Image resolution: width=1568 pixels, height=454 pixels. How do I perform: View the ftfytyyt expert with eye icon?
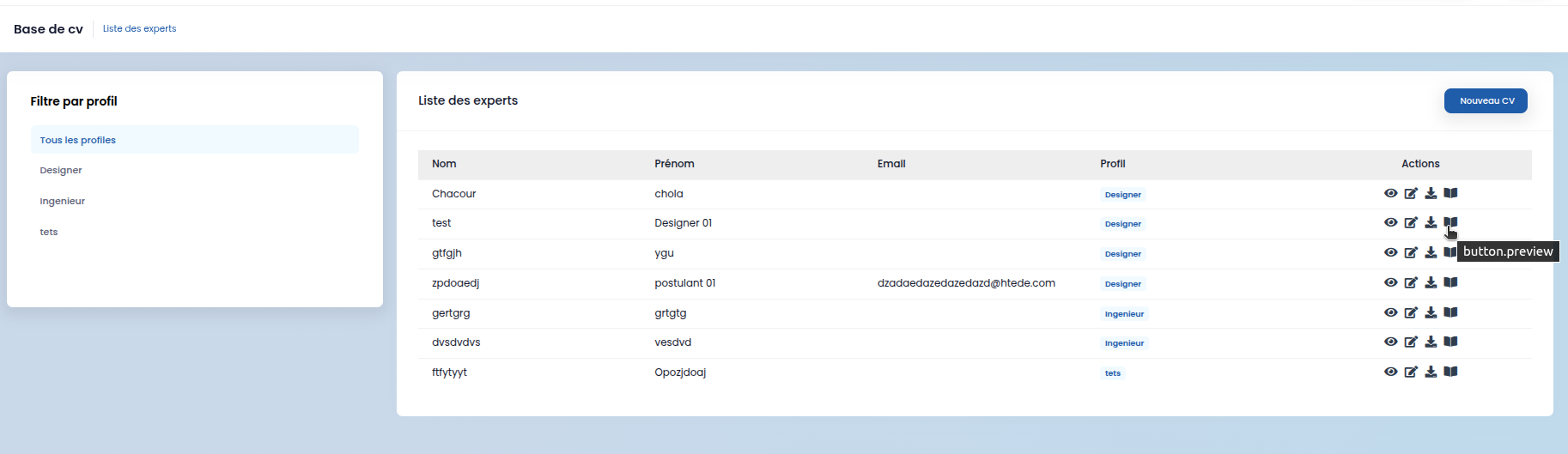tap(1390, 372)
